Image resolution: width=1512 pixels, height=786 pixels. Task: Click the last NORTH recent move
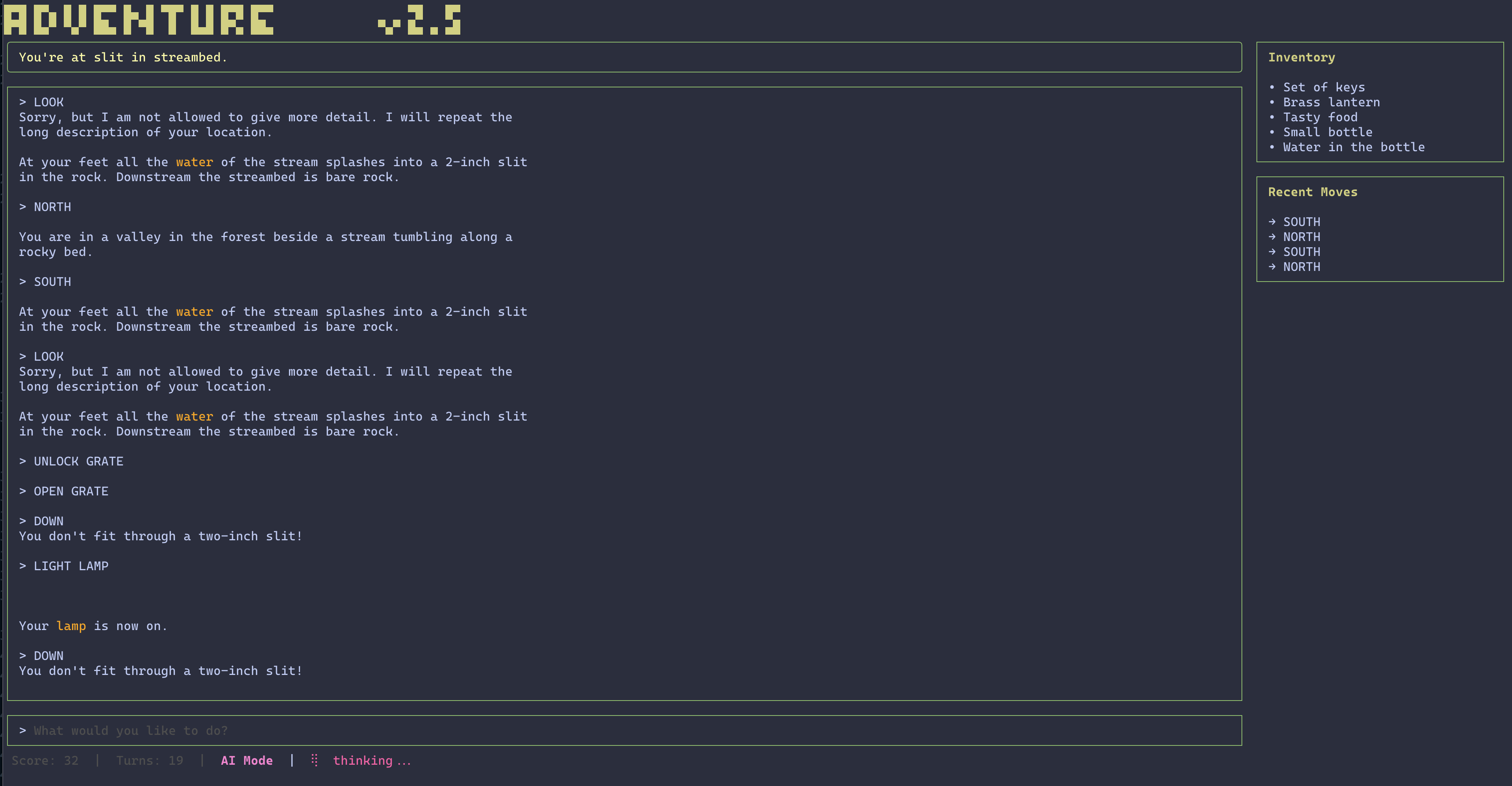[x=1301, y=267]
